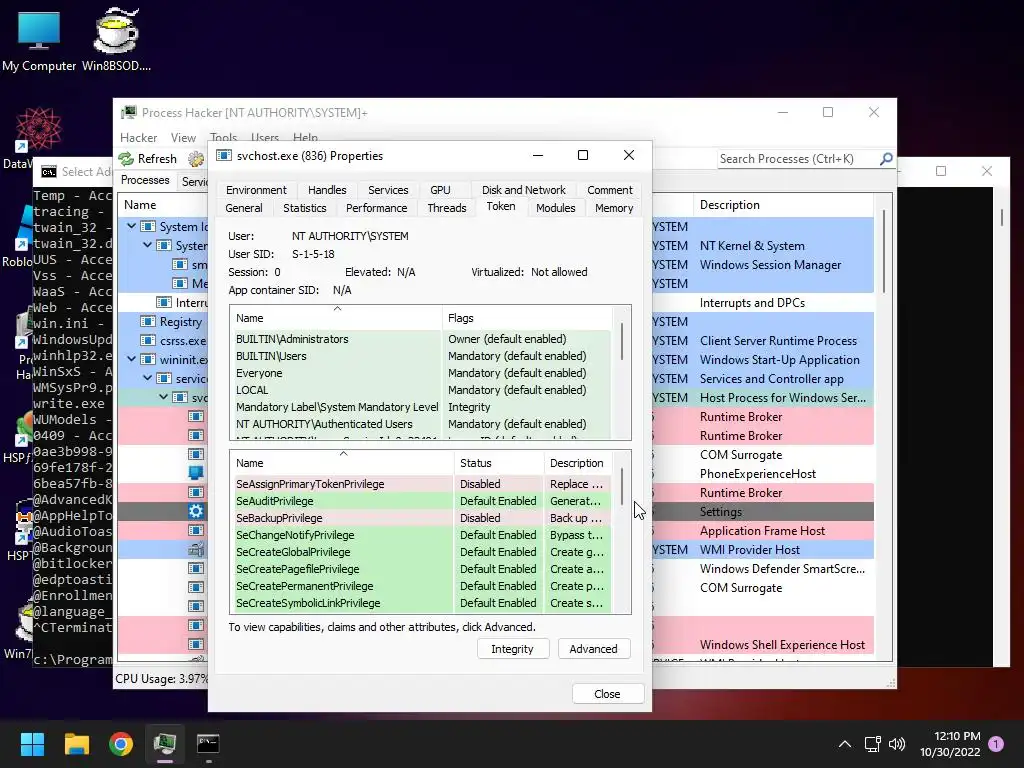Open File Explorer from the taskbar
Screen dimensions: 1024x768
76,744
